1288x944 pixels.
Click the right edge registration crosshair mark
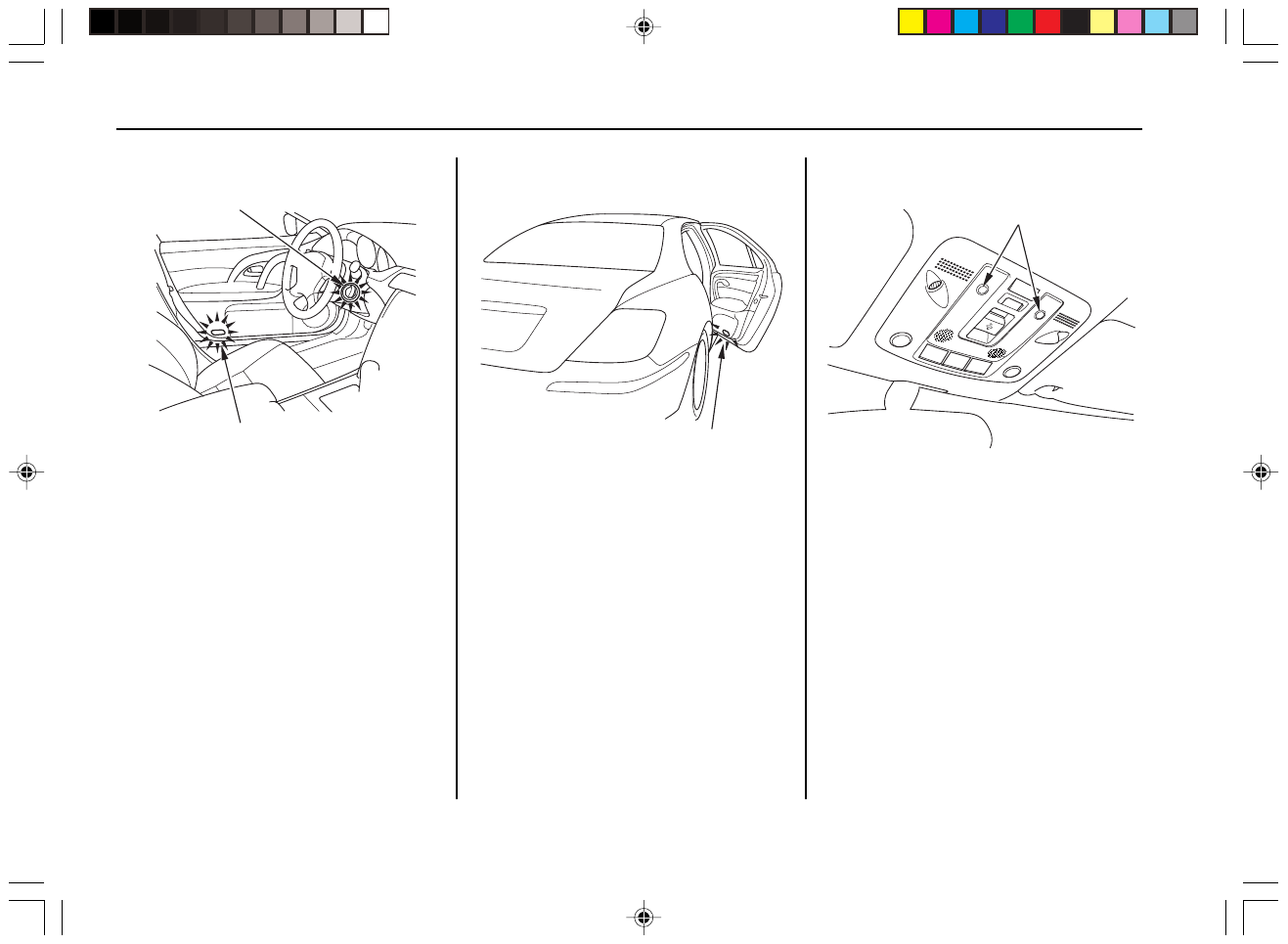pyautogui.click(x=1261, y=472)
